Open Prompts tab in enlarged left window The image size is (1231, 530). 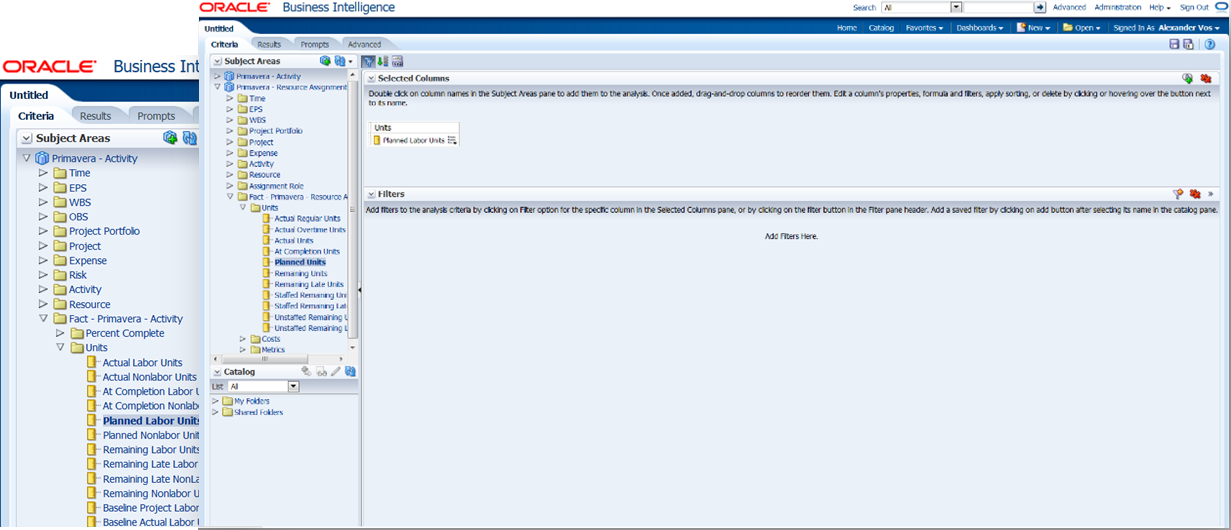(x=156, y=116)
